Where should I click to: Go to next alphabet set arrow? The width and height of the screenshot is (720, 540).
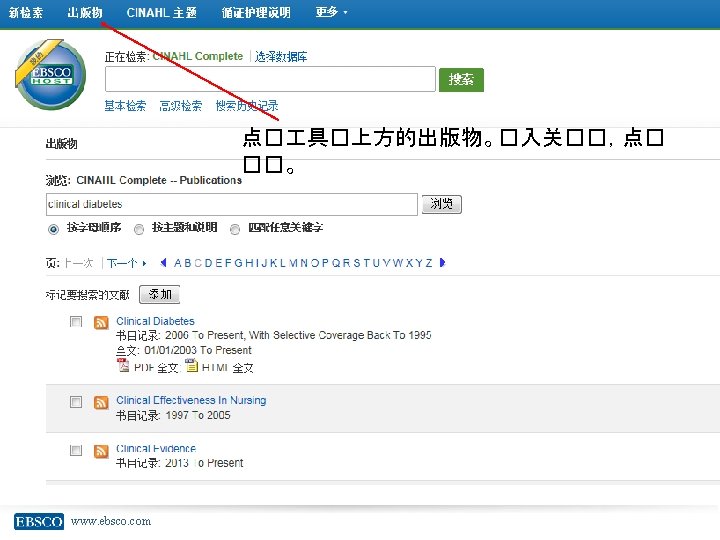click(x=443, y=263)
